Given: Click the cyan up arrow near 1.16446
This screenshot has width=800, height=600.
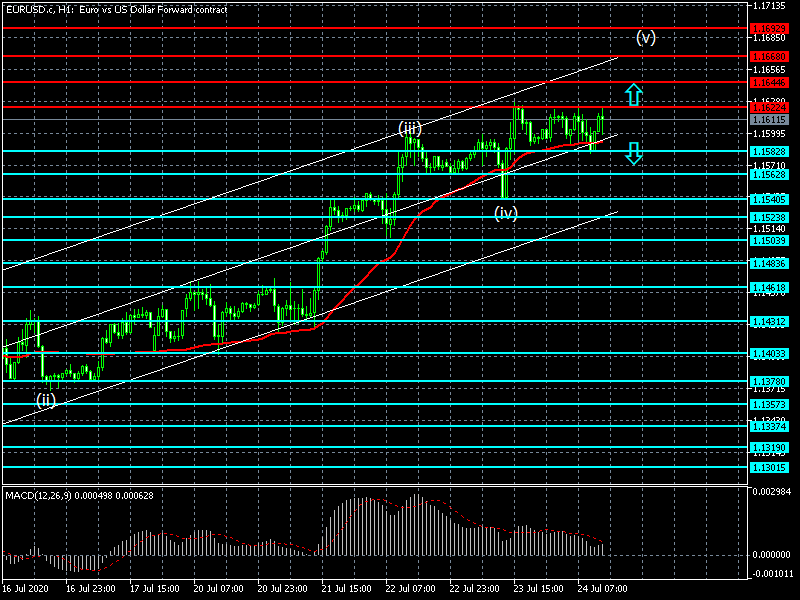Looking at the screenshot, I should pos(634,95).
